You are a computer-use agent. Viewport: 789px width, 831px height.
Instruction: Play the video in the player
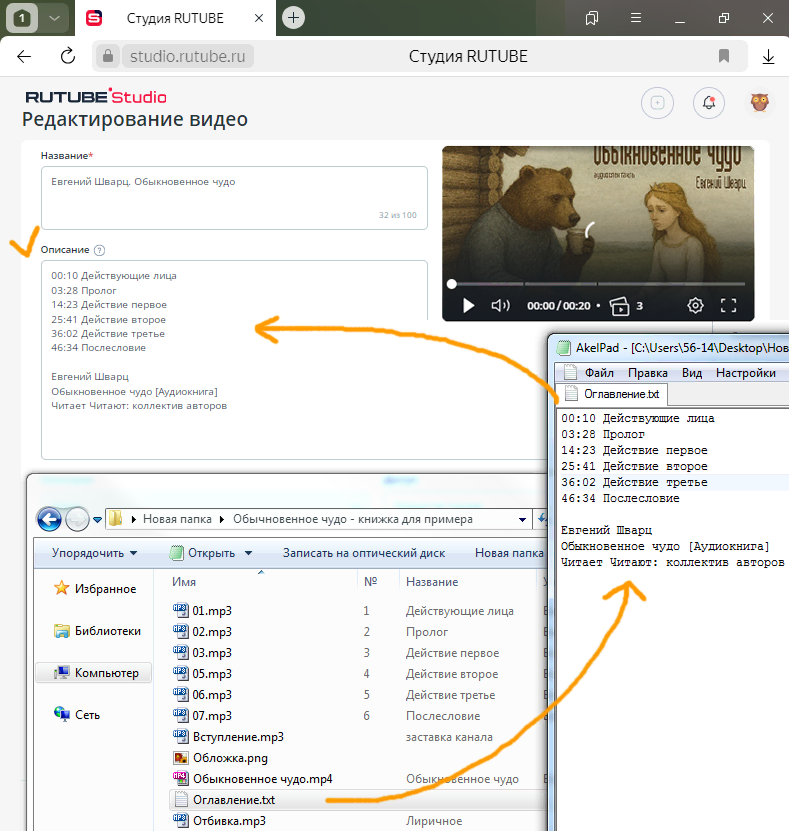tap(468, 306)
